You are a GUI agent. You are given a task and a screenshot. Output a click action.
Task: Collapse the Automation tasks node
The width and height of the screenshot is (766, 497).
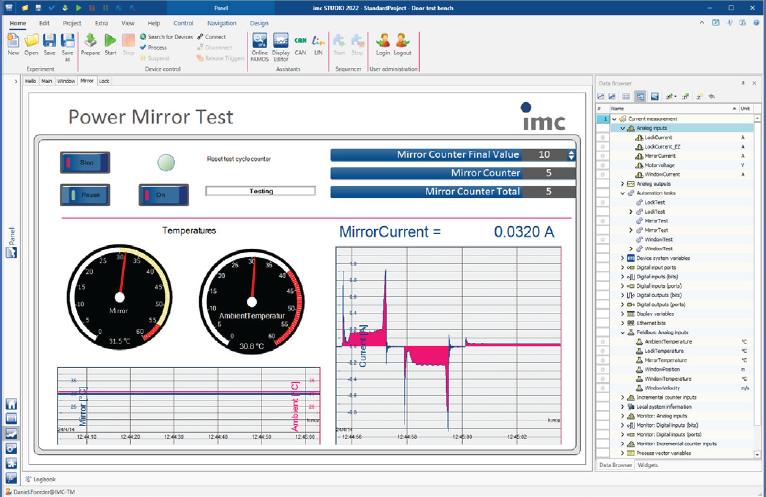tap(623, 193)
